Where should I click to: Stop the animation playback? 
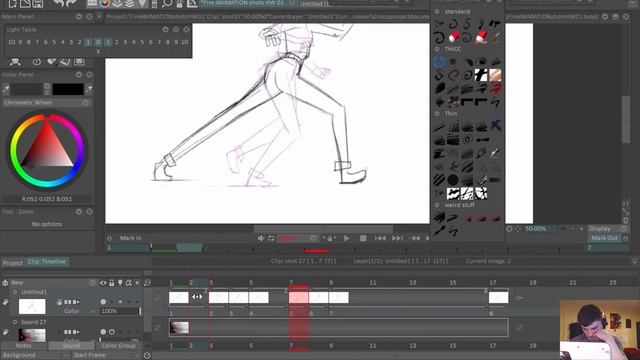[x=363, y=238]
